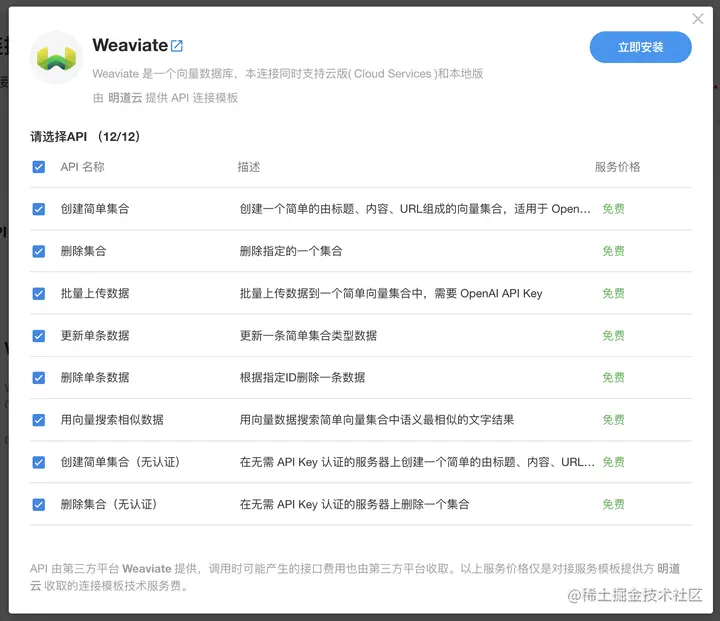The width and height of the screenshot is (720, 621).
Task: Select the 创建简单集合（无认证） API name
Action: tap(121, 462)
